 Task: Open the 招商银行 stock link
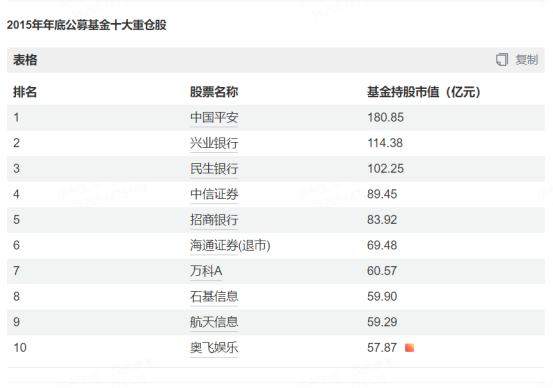click(214, 220)
